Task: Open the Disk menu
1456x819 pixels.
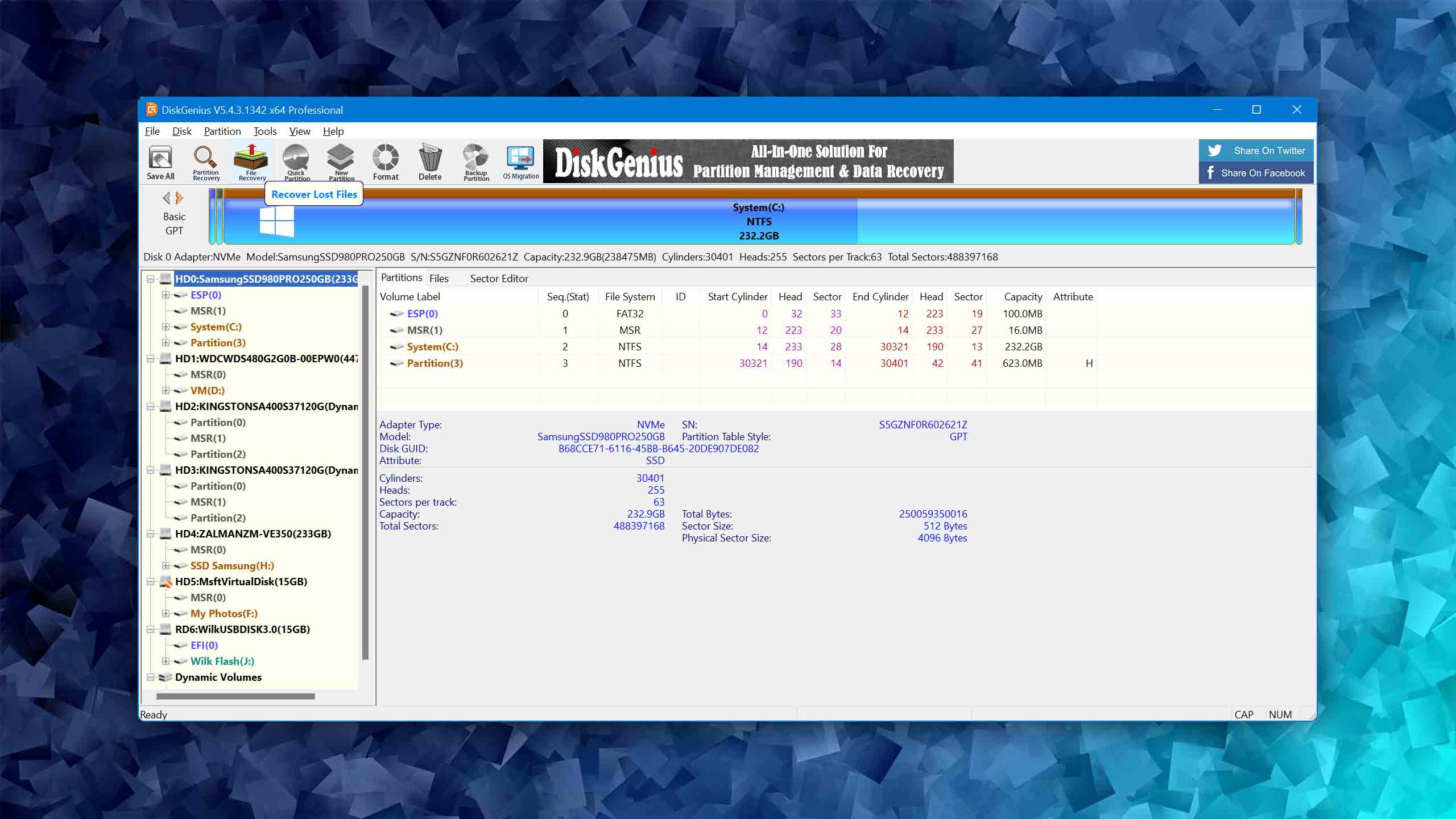Action: coord(181,131)
